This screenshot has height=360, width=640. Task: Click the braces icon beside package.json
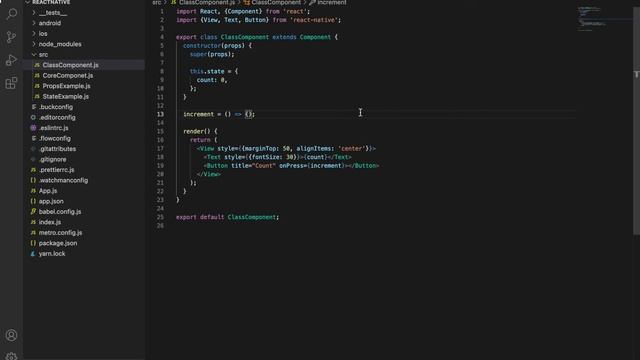(x=33, y=243)
